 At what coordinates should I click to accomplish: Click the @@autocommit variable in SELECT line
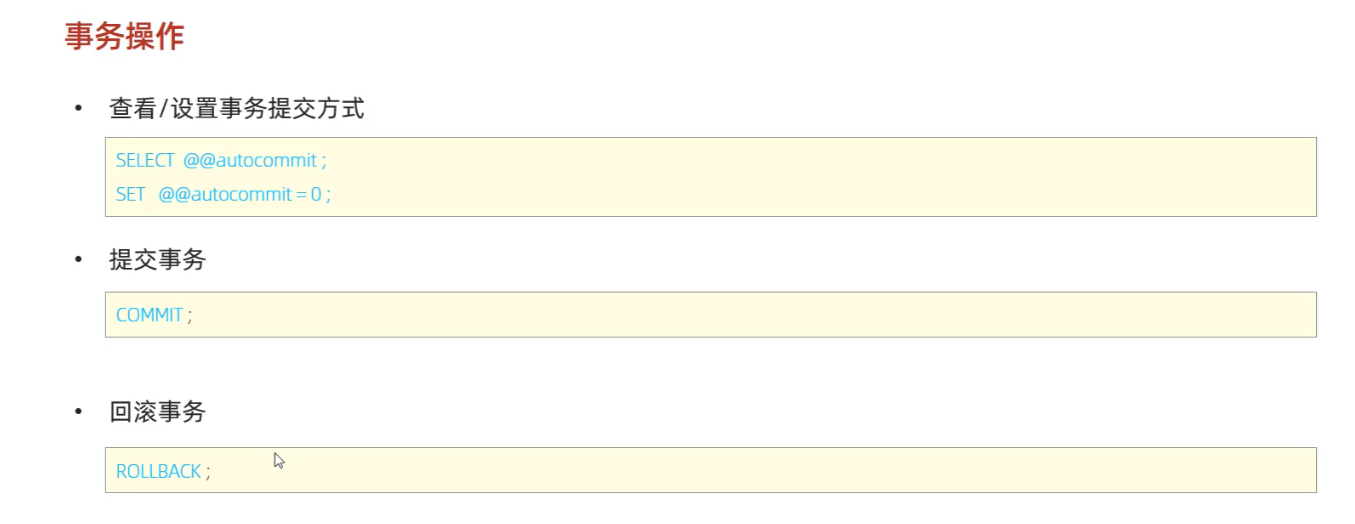click(x=250, y=160)
